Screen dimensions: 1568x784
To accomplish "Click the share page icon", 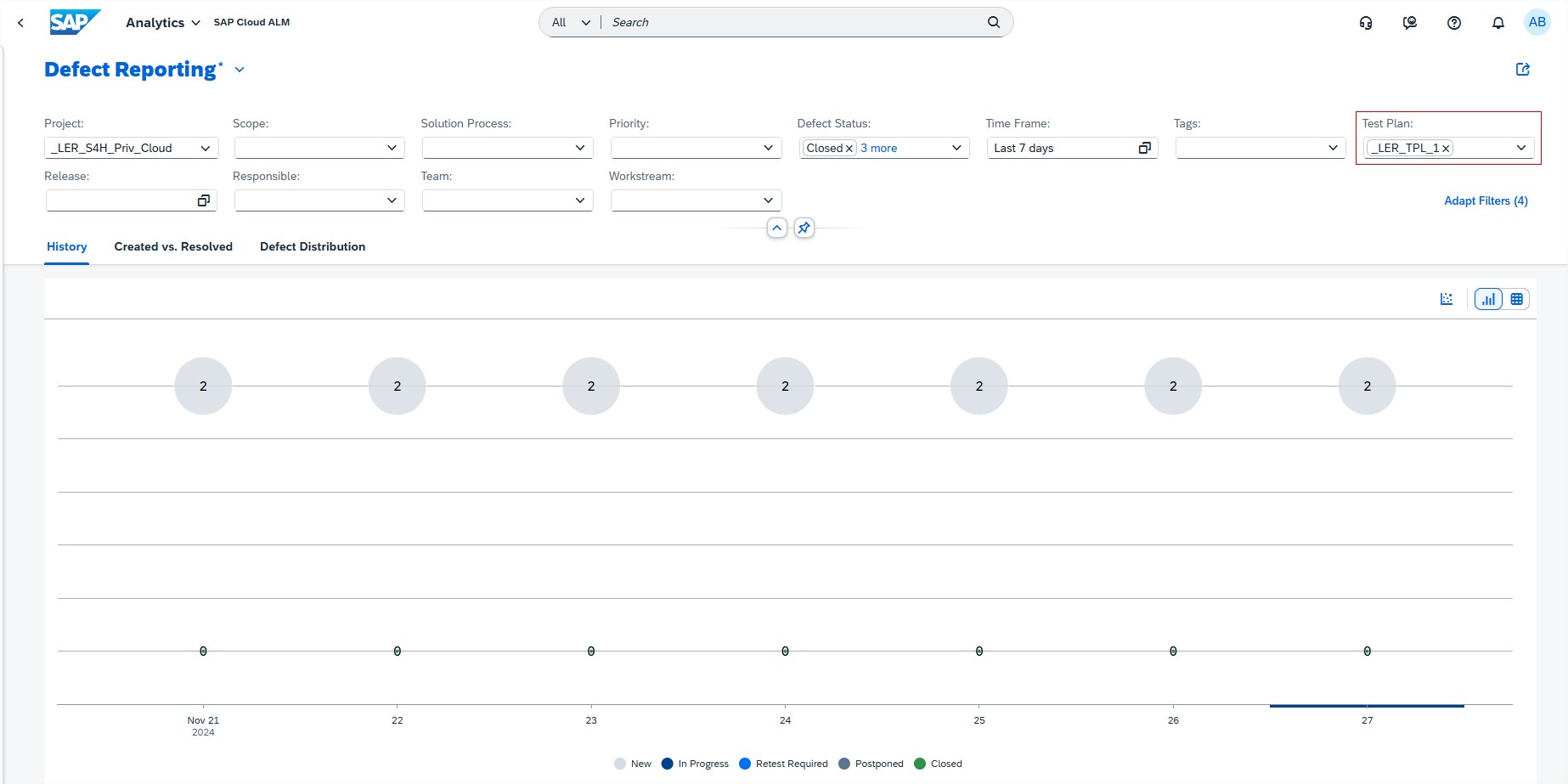I will [x=1523, y=70].
